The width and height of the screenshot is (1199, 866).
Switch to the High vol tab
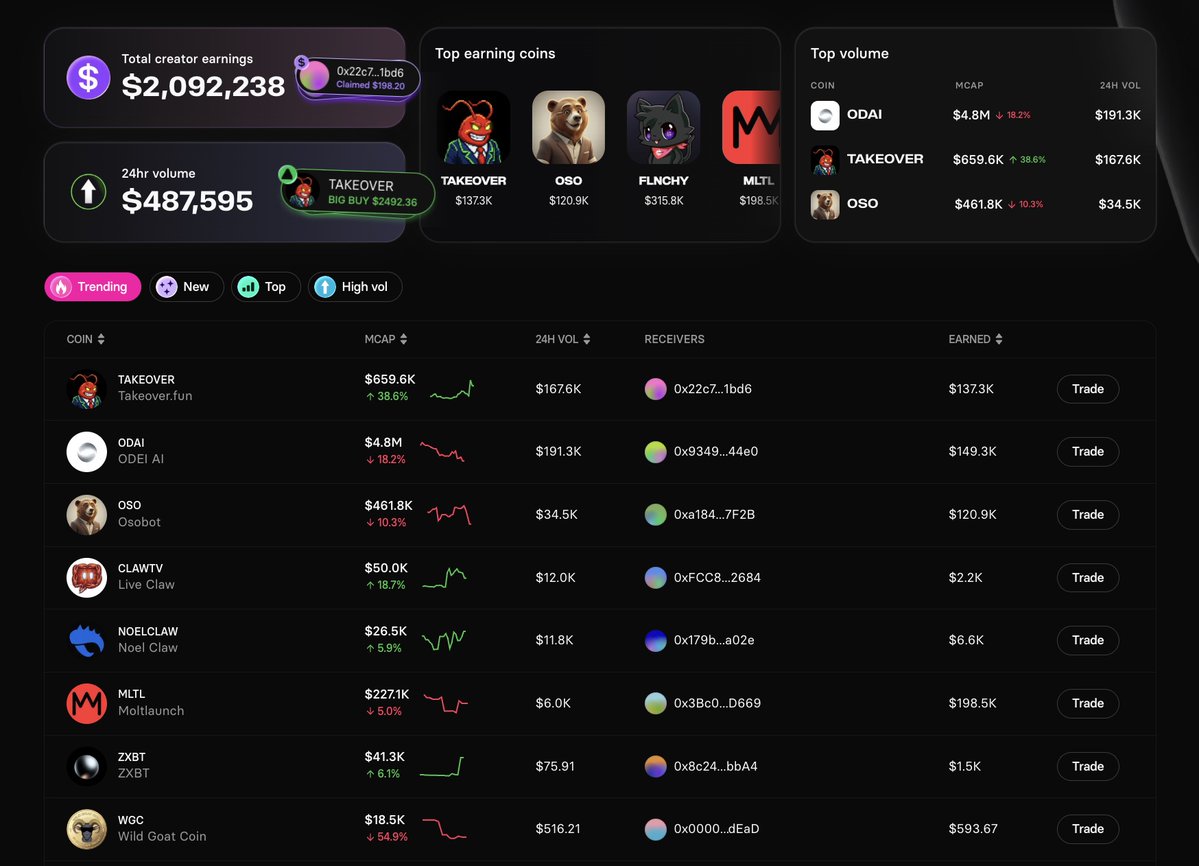click(x=355, y=287)
